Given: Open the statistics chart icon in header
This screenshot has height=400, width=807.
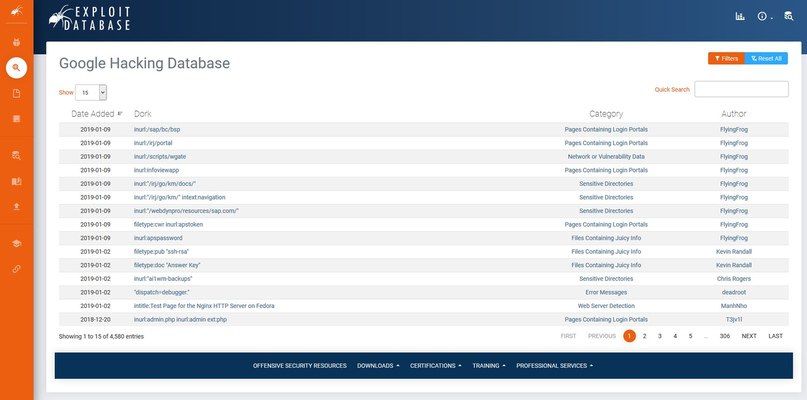Looking at the screenshot, I should click(x=740, y=16).
